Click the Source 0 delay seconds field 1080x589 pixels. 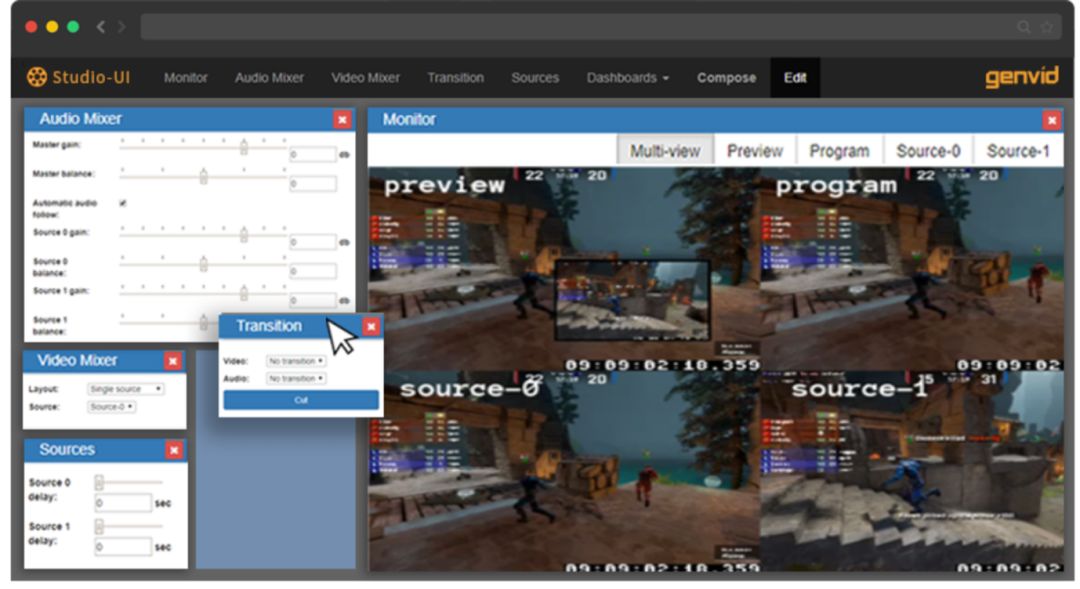coord(123,503)
